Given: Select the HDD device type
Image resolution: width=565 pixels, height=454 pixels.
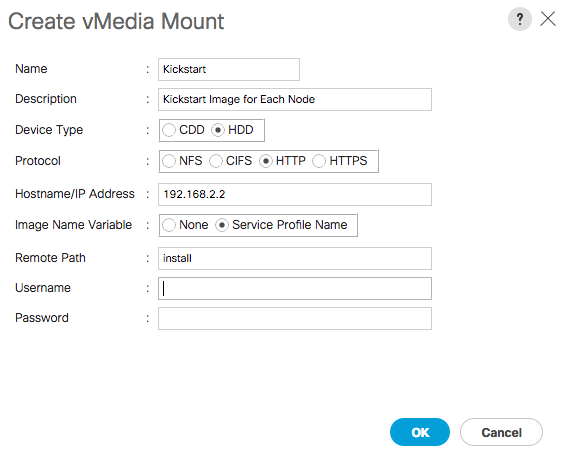Looking at the screenshot, I should click(x=218, y=130).
